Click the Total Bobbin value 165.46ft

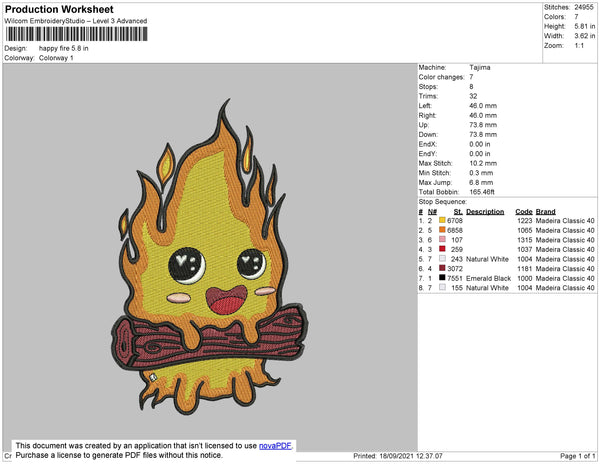(482, 192)
